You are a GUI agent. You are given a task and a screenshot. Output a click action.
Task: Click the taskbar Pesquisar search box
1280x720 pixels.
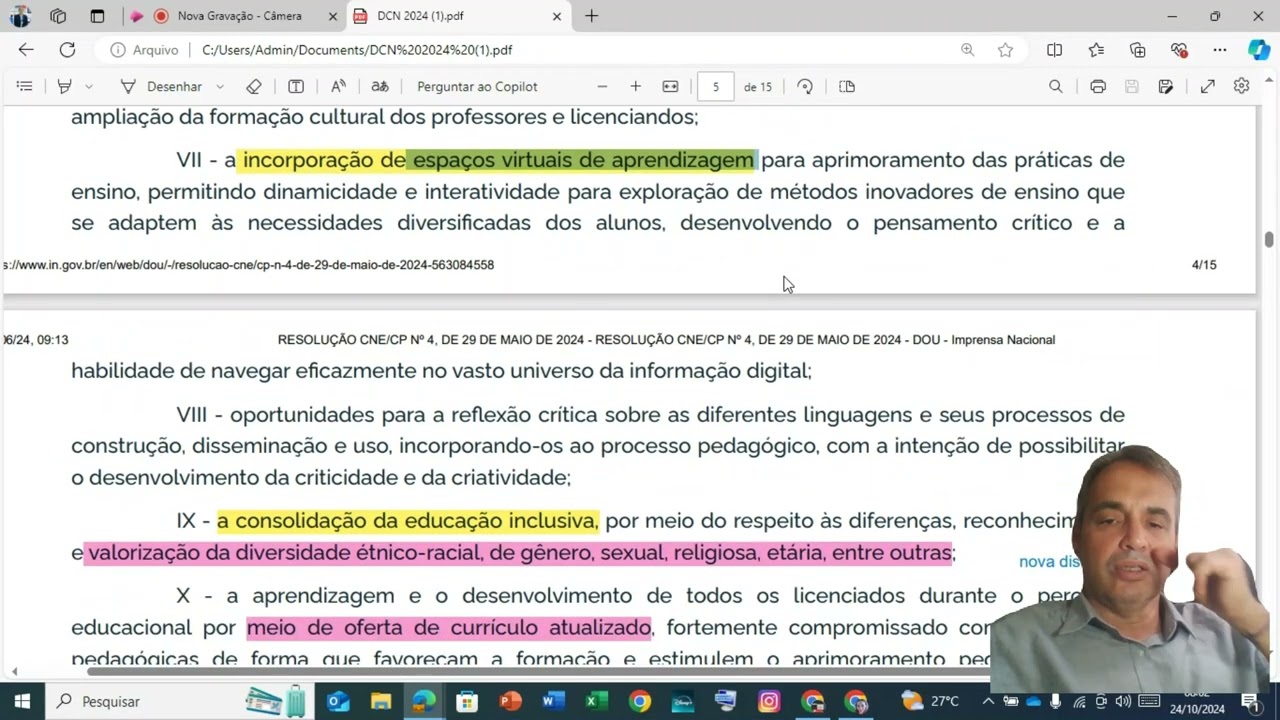(180, 701)
